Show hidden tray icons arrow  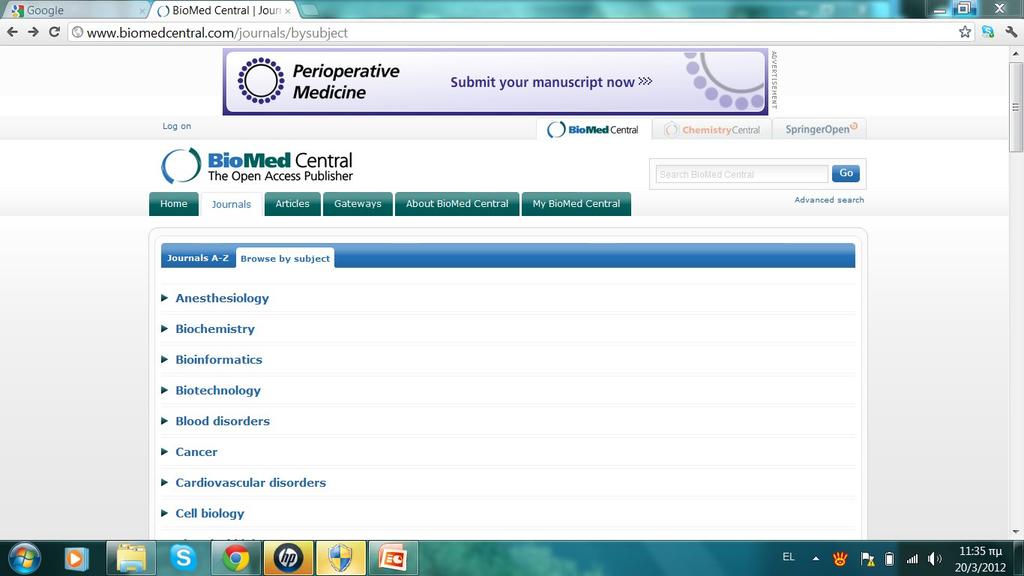pyautogui.click(x=816, y=558)
